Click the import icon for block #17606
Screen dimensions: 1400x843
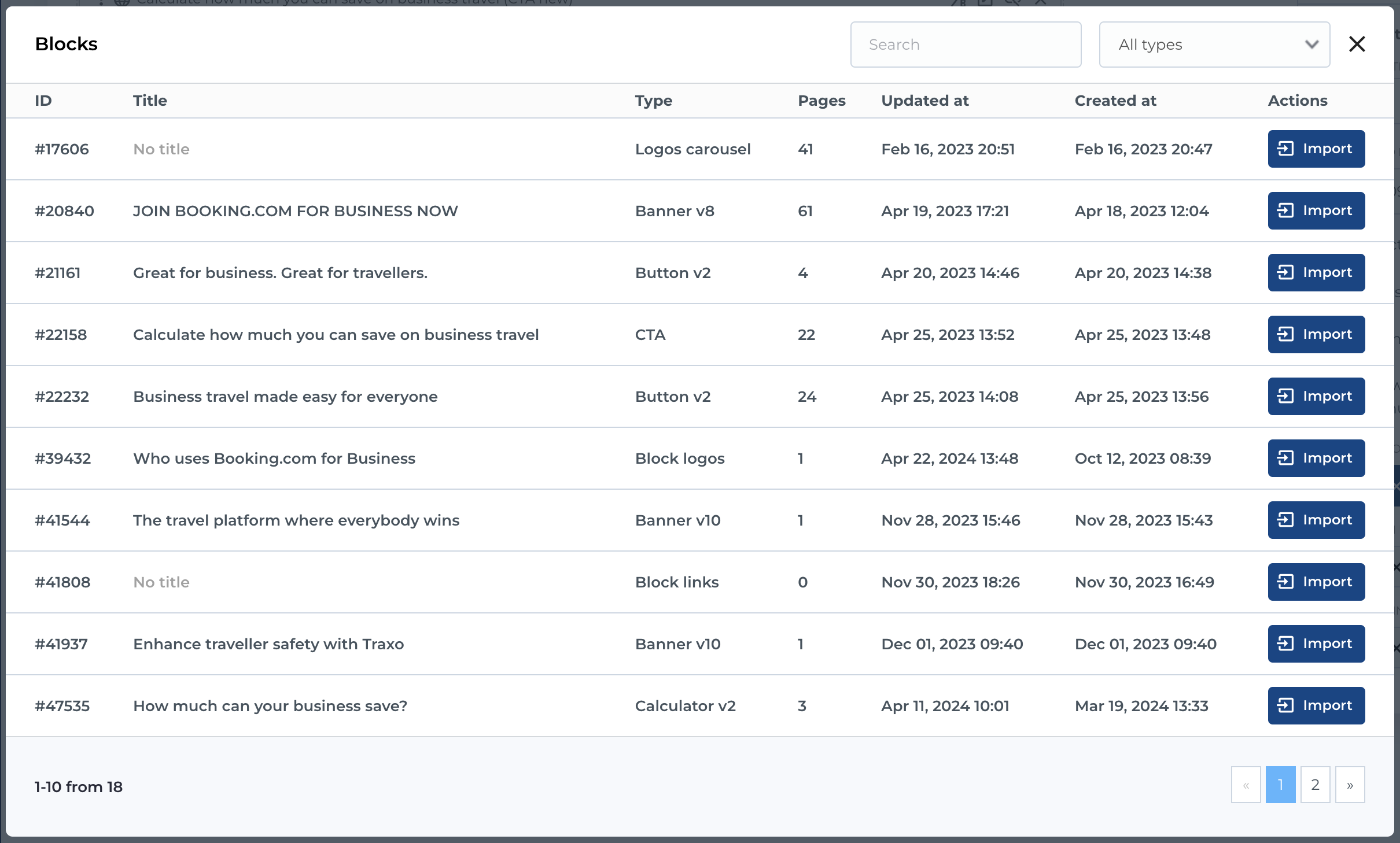[1285, 149]
